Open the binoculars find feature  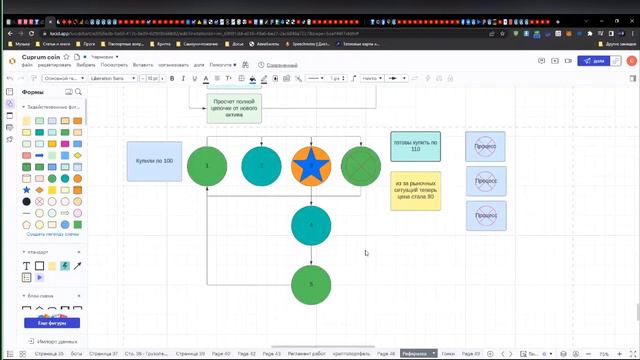click(245, 65)
